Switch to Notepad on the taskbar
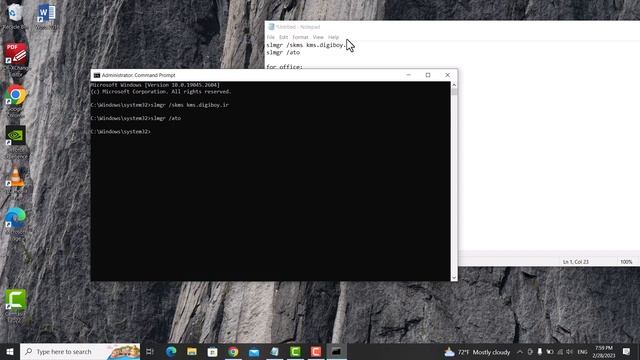The height and width of the screenshot is (360, 640). point(275,351)
